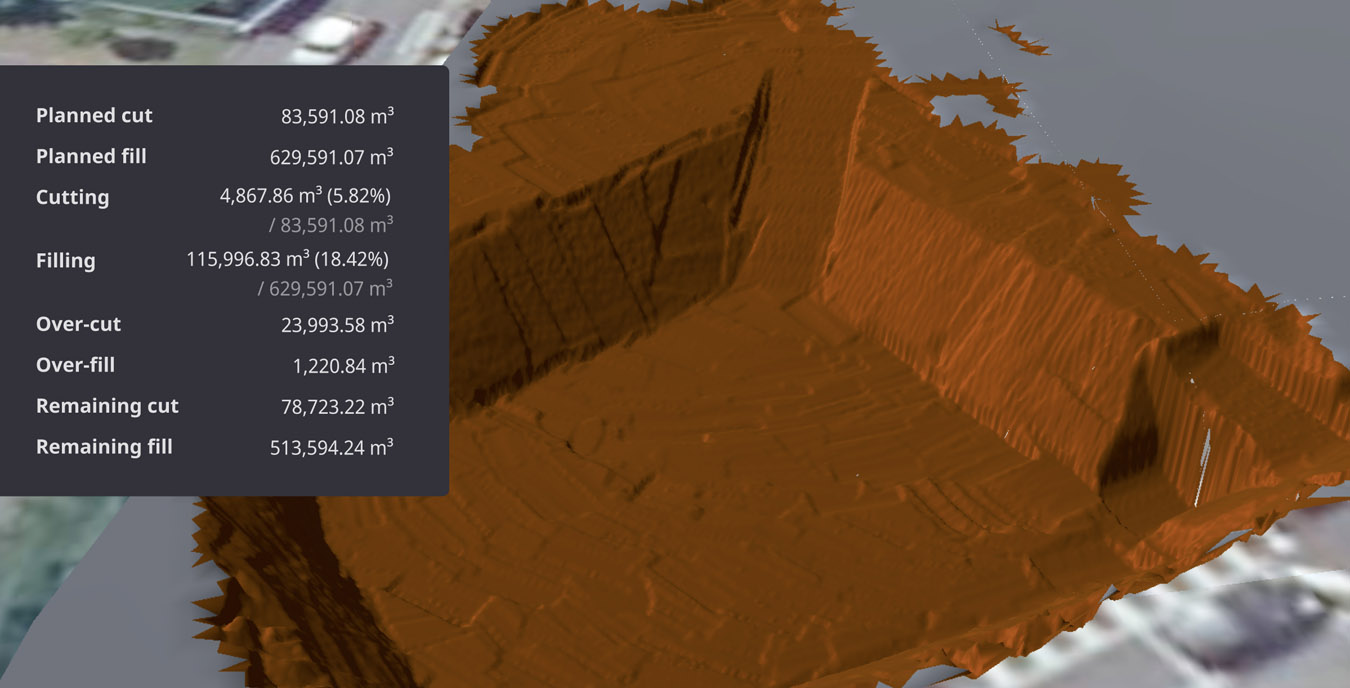Click the Planned cut label
Image resolution: width=1350 pixels, height=688 pixels.
(94, 116)
